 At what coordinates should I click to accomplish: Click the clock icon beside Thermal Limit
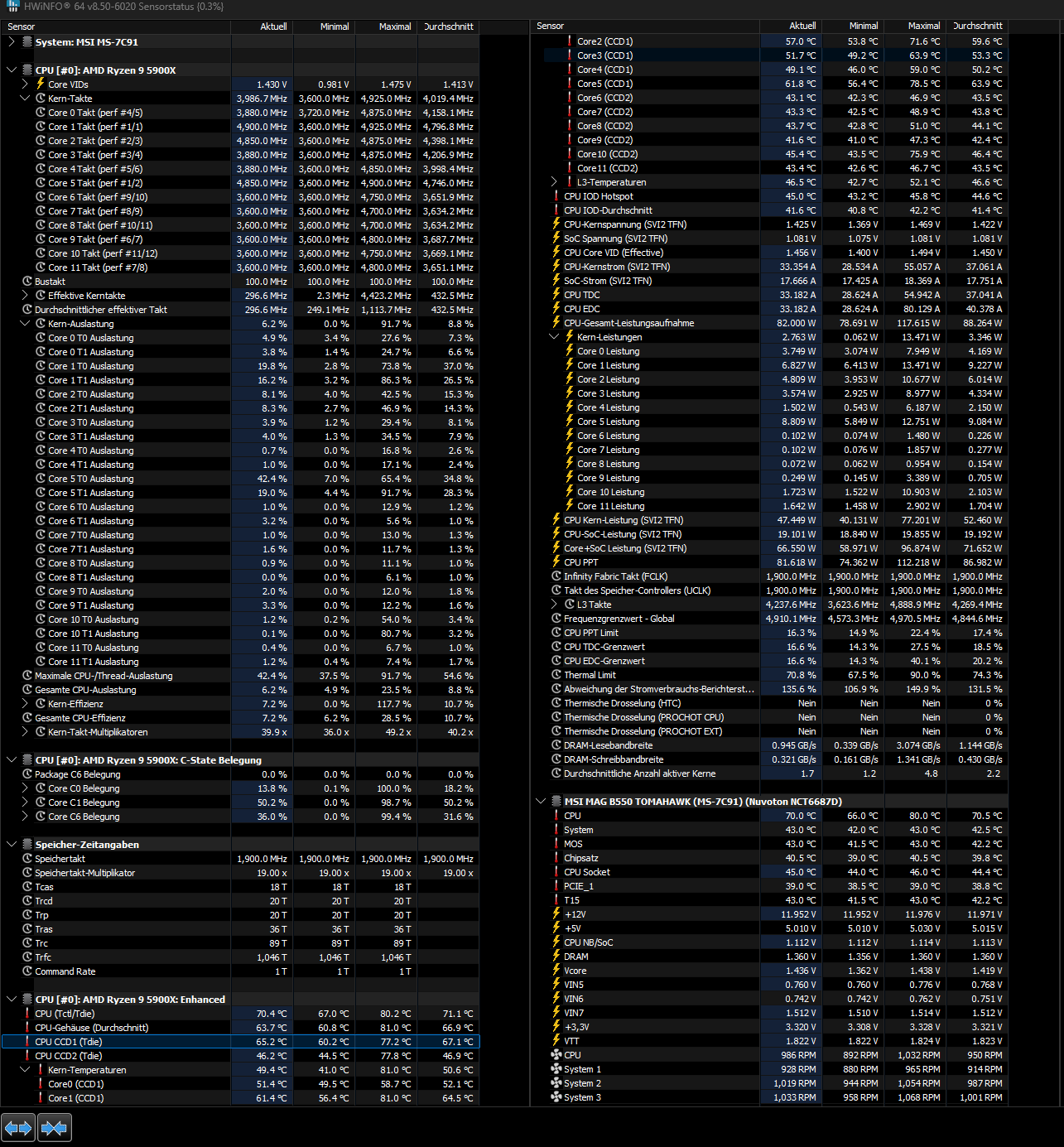point(556,675)
